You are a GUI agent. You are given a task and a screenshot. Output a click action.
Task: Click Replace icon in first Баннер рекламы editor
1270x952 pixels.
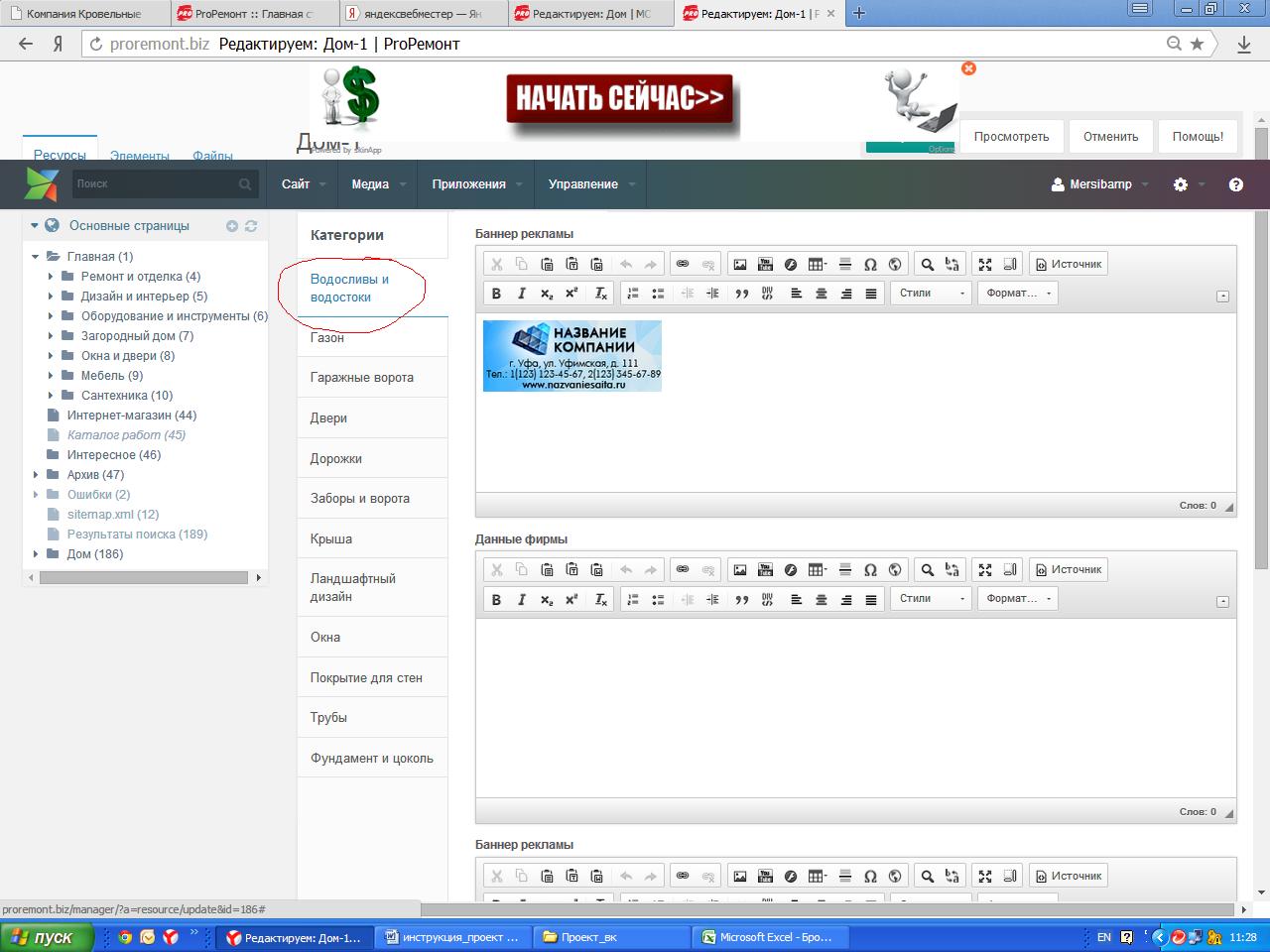[952, 264]
